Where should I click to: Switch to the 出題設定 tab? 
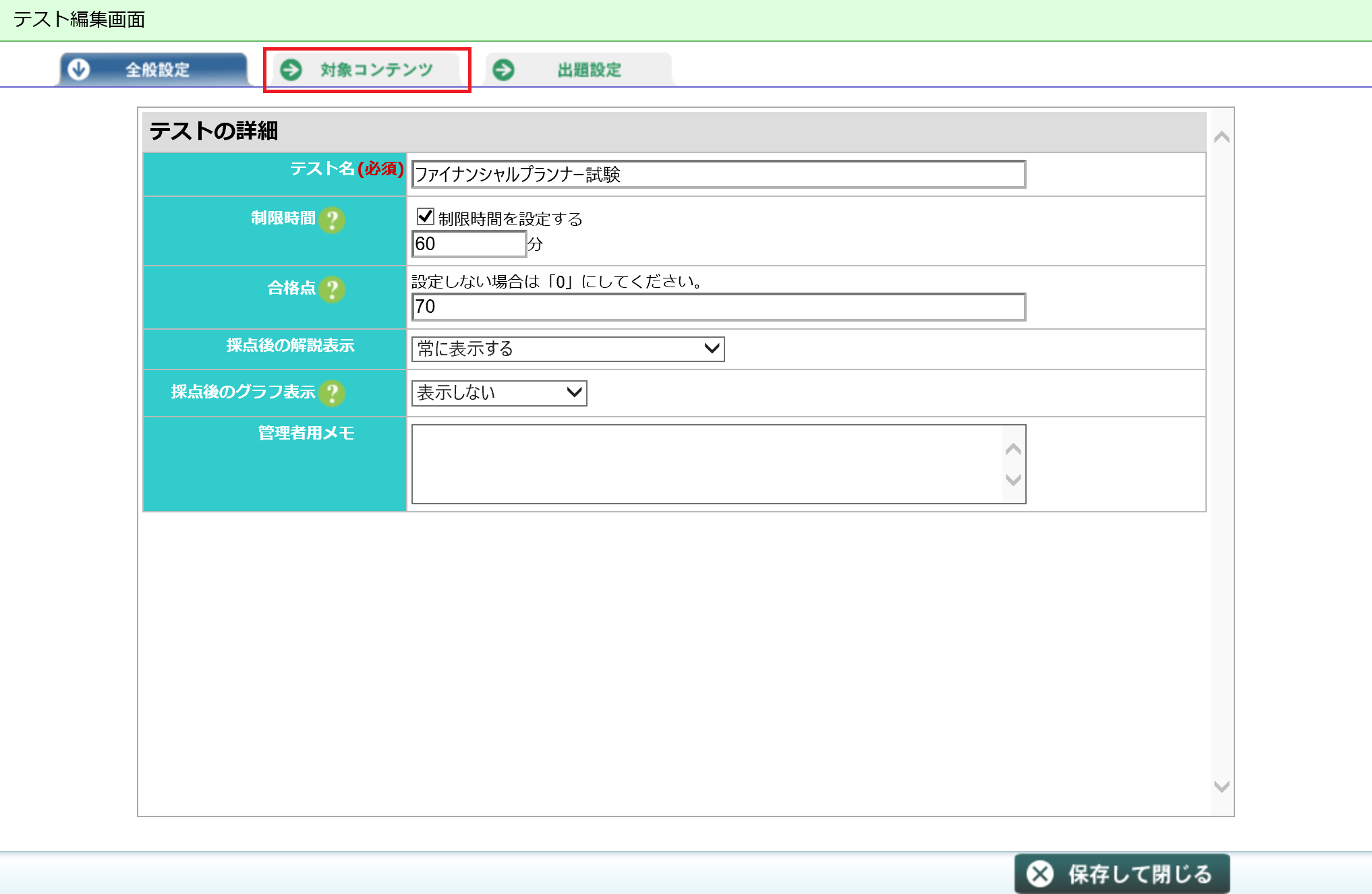tap(579, 69)
